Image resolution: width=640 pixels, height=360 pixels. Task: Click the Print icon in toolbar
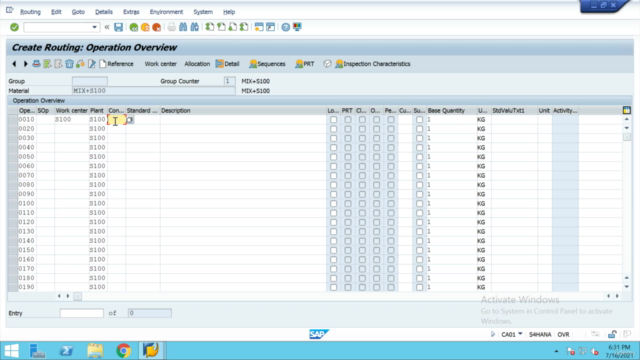pos(171,27)
